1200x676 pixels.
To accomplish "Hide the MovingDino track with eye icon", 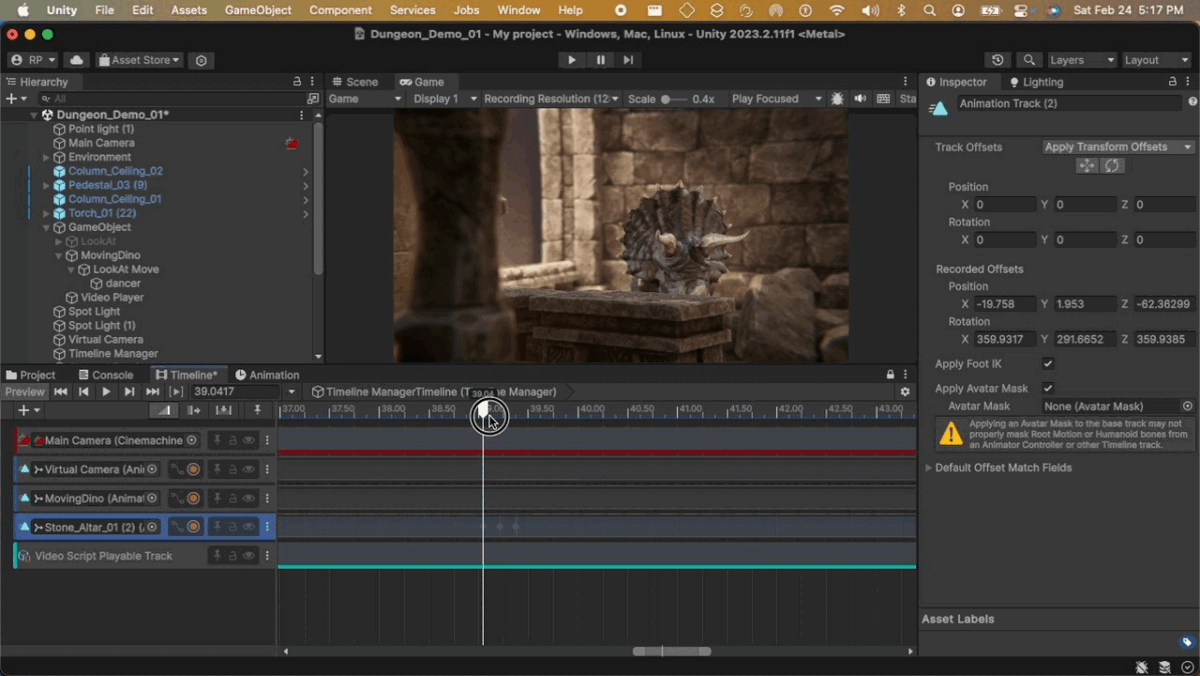I will point(249,498).
